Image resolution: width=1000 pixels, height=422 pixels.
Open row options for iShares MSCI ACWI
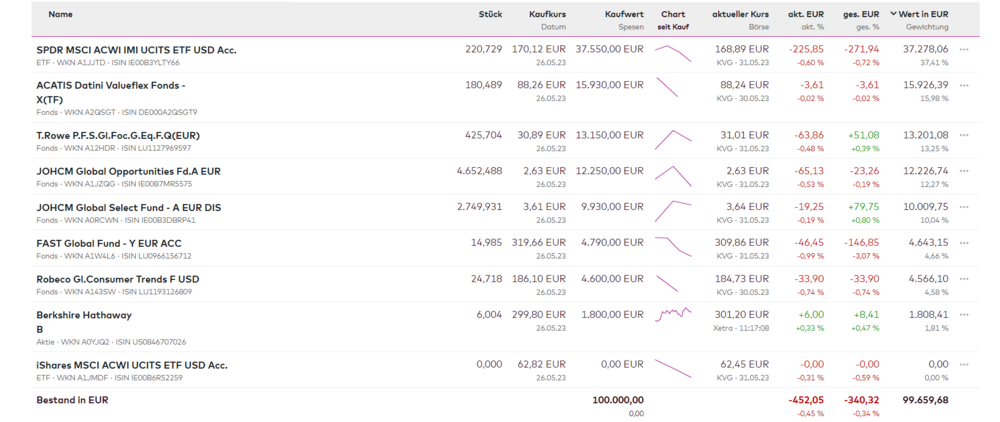coord(964,365)
